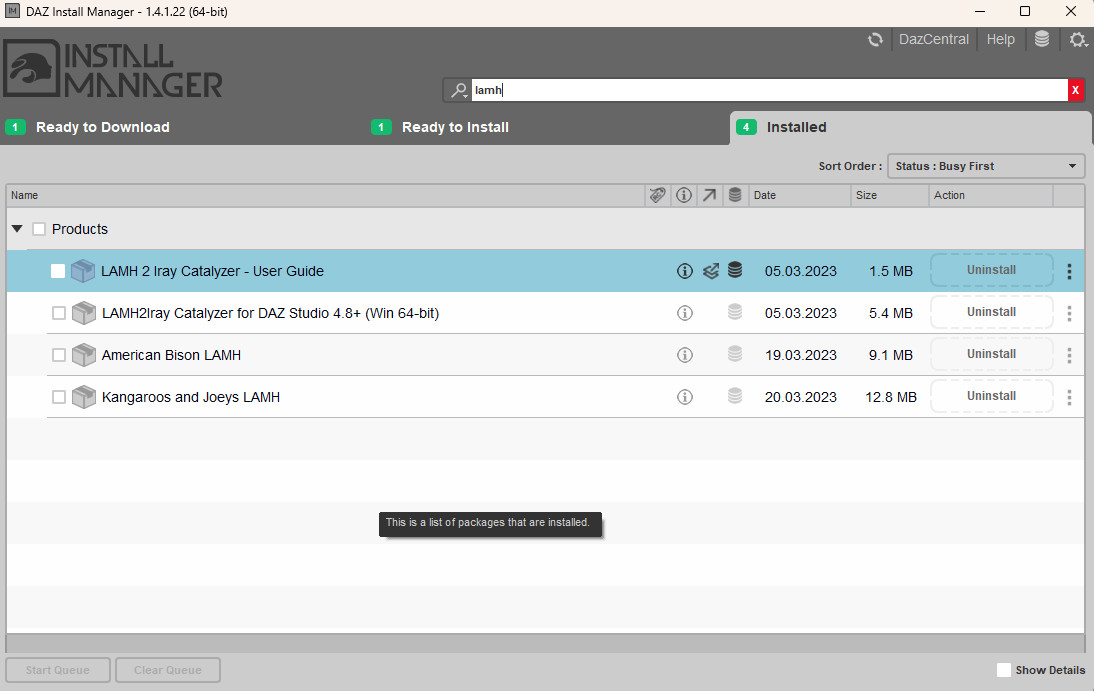Show info for LAMH2Iray Catalyzer for DAZ Studio
The height and width of the screenshot is (691, 1094).
point(685,313)
